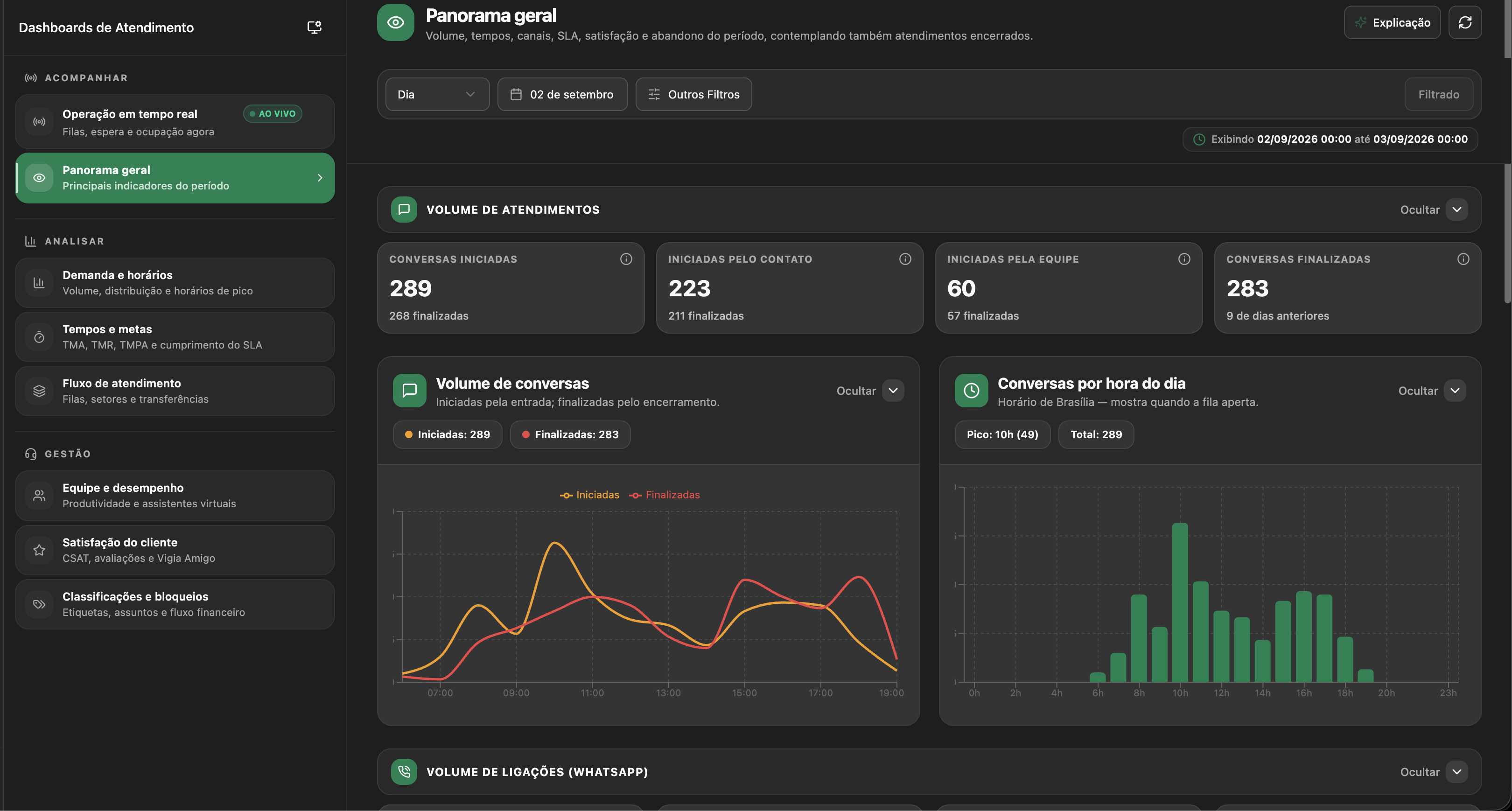Collapse the Volume de Ligações (WhatsApp) chevron
This screenshot has height=811, width=1512.
pyautogui.click(x=1456, y=772)
